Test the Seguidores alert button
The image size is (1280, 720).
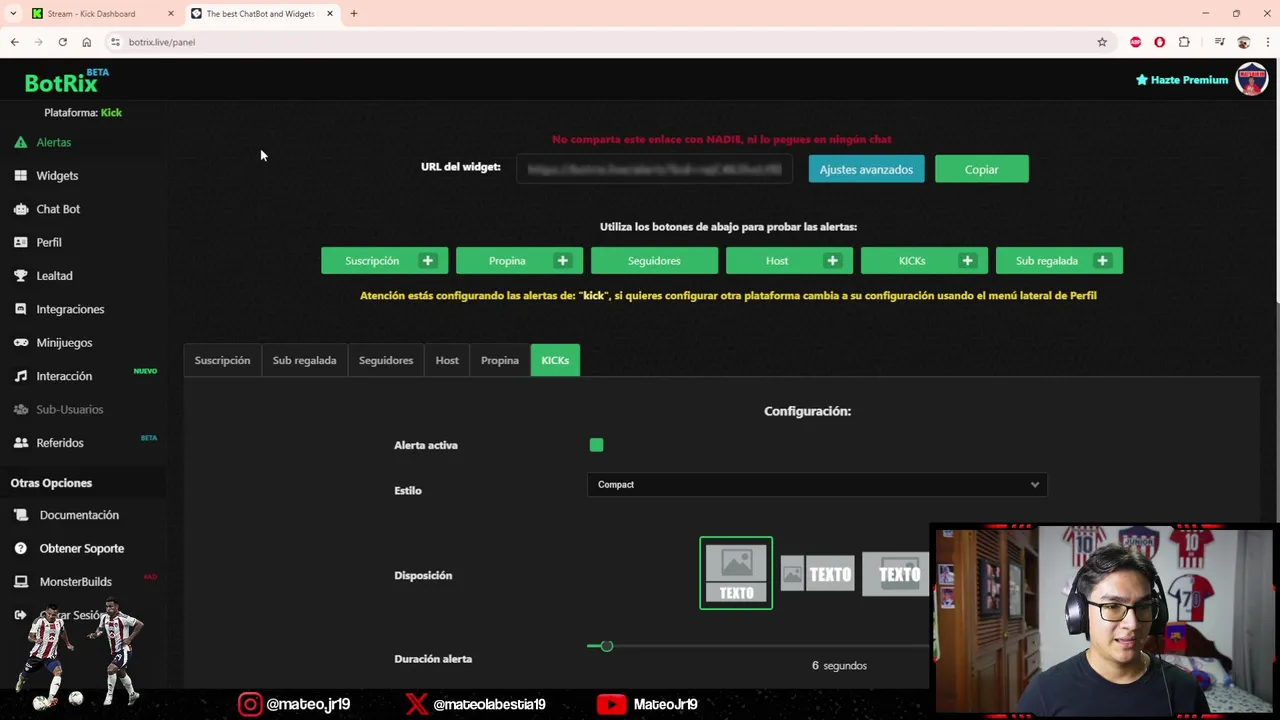(x=654, y=261)
